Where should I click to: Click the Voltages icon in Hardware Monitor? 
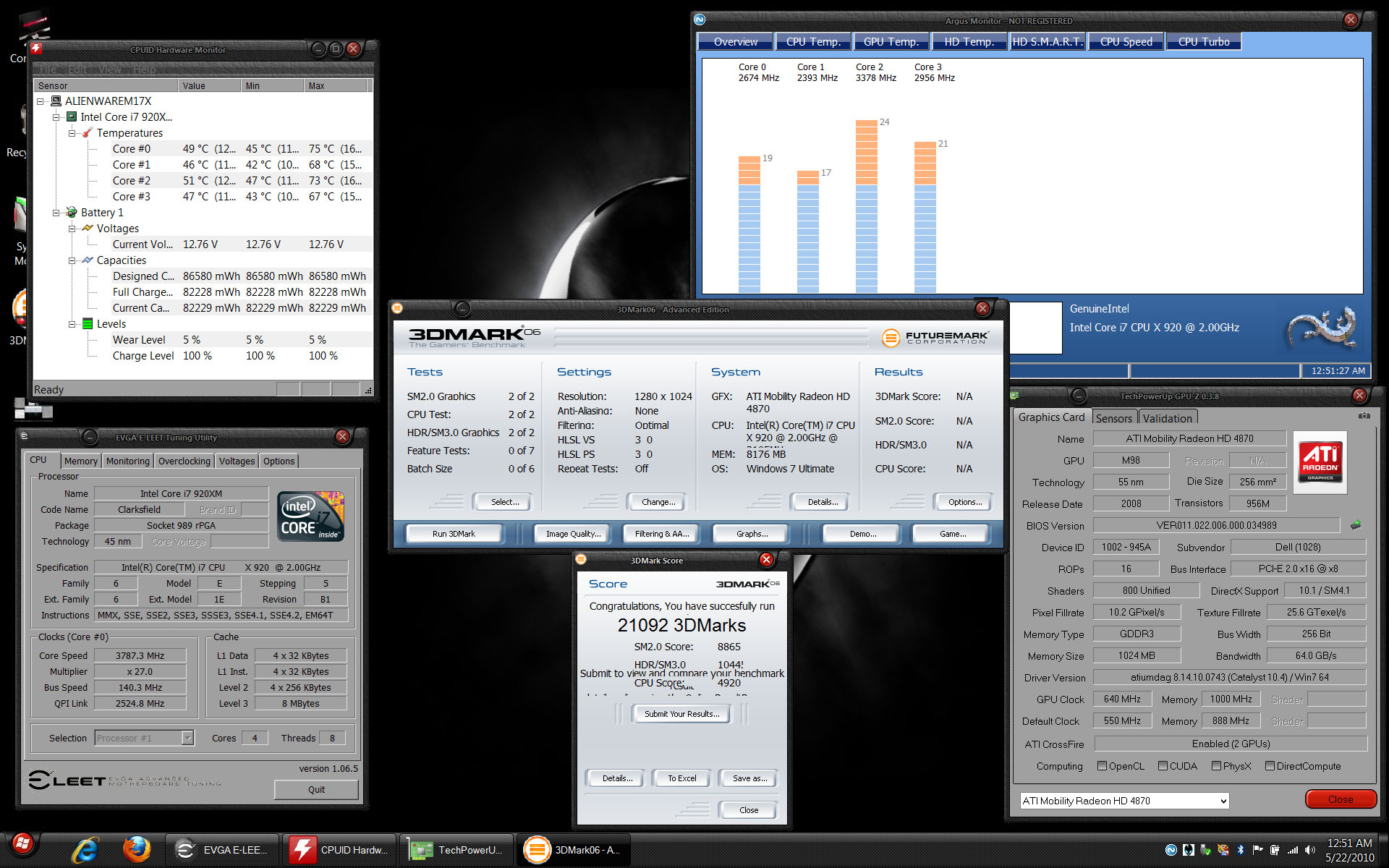pos(88,229)
